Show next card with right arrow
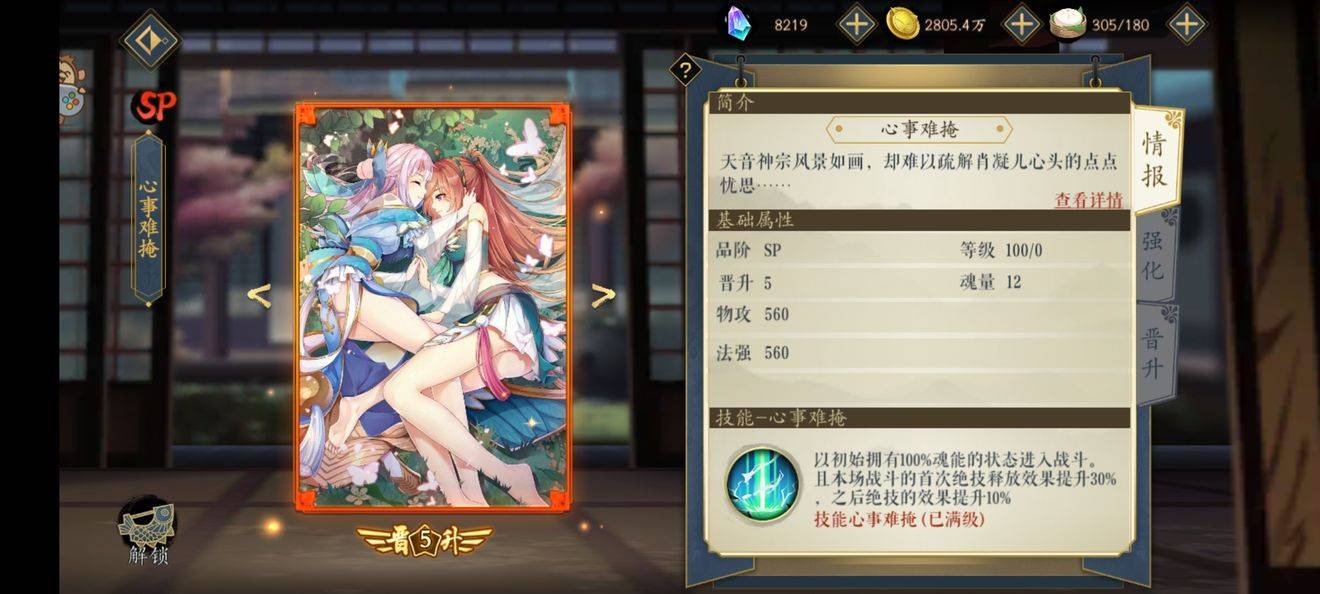 (x=602, y=295)
